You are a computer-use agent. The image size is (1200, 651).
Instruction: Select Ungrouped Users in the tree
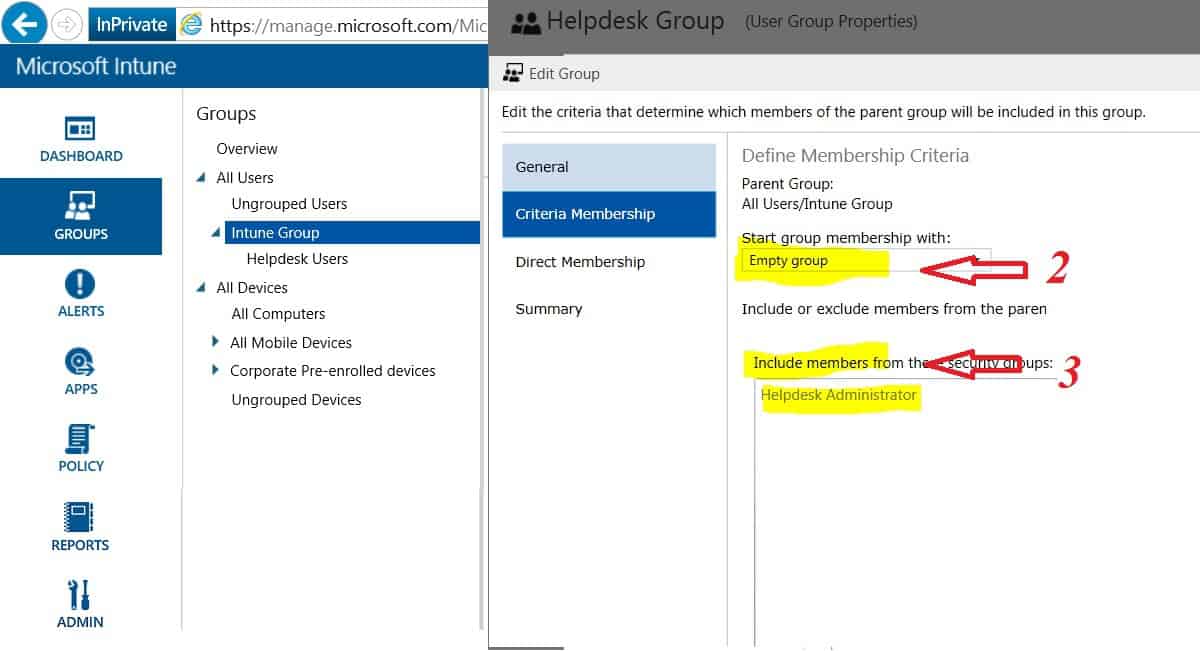289,204
